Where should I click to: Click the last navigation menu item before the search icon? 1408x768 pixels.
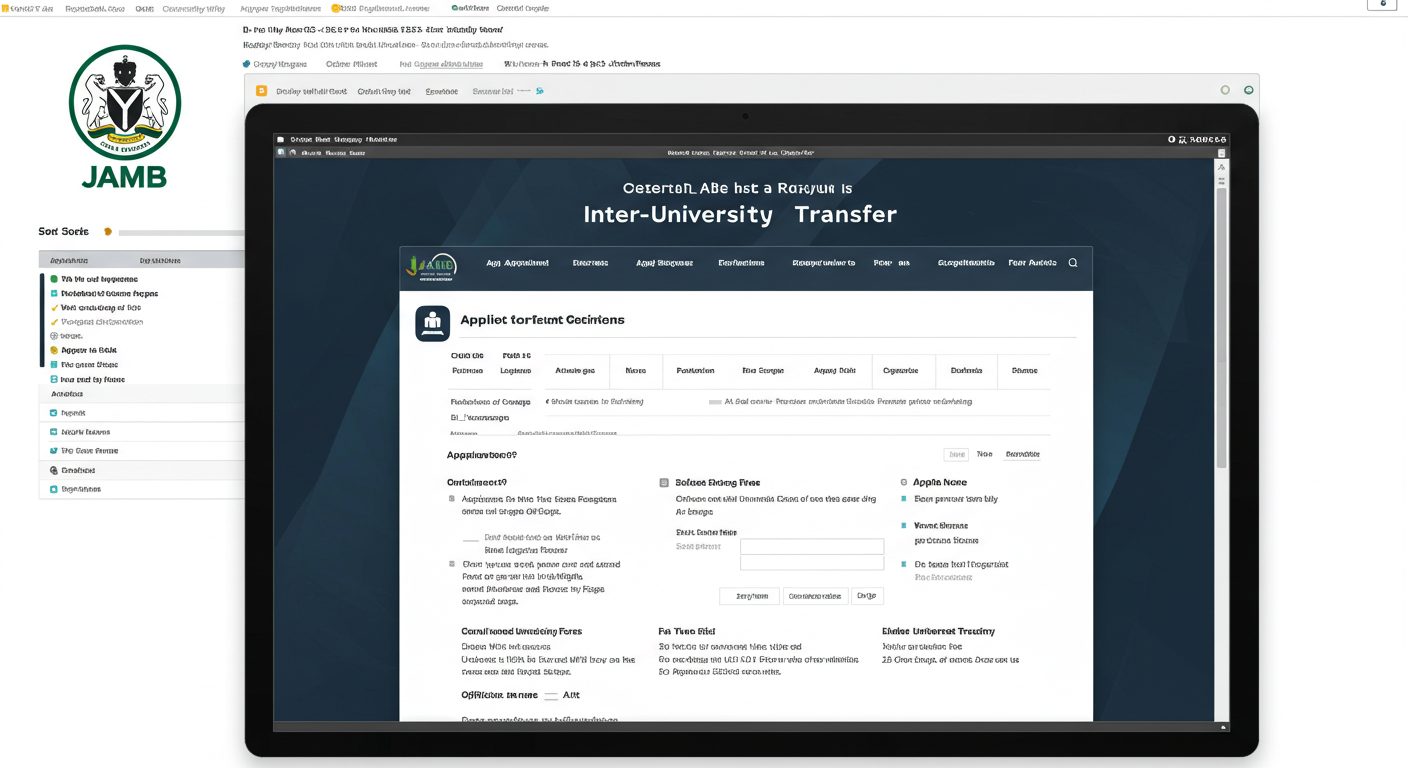point(1032,263)
